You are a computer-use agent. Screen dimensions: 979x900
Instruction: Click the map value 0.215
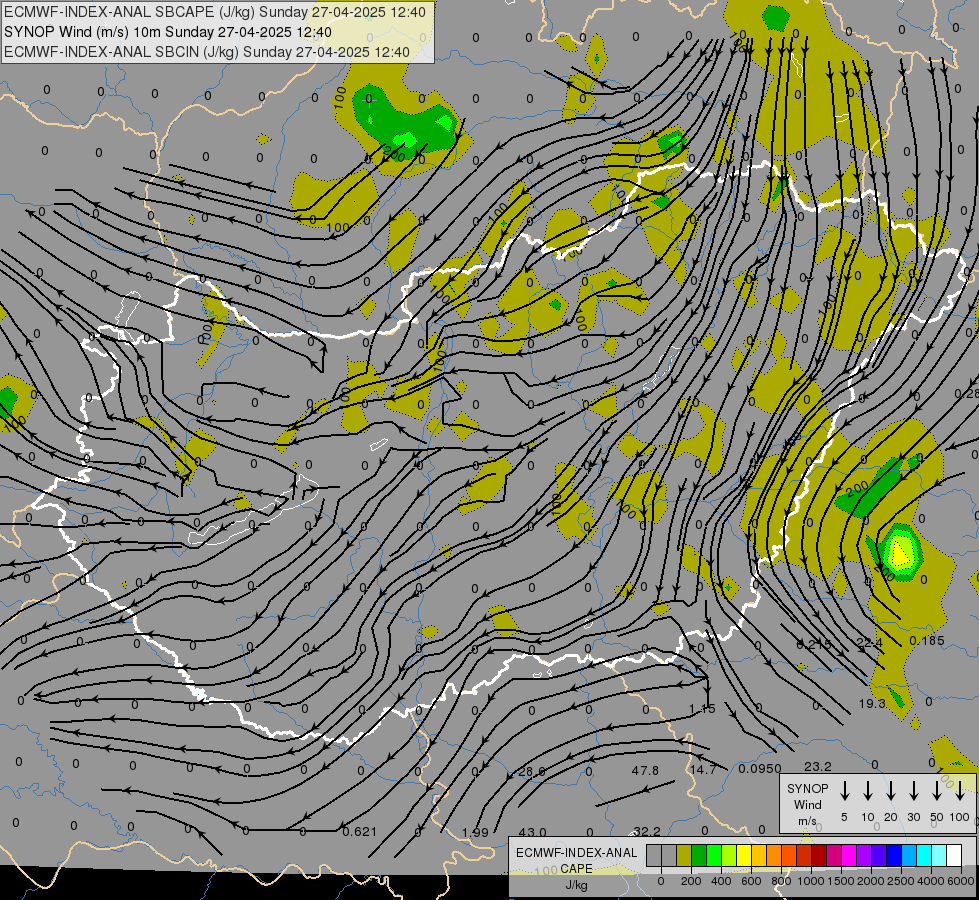pos(815,644)
